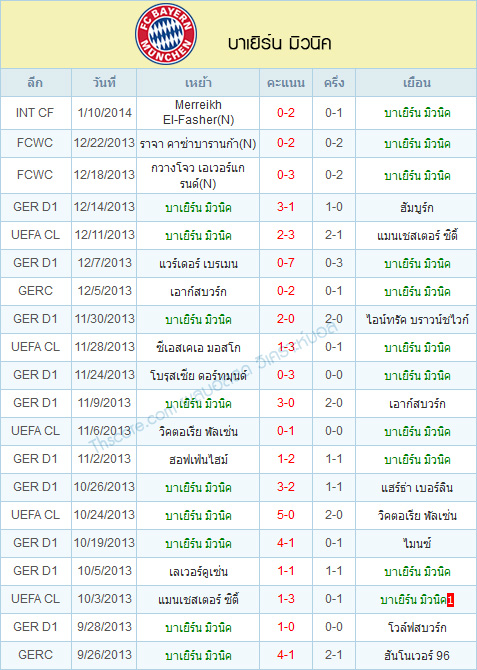The height and width of the screenshot is (670, 477).
Task: Open the เลเวอร์คูเซ่น team link
Action: (198, 572)
